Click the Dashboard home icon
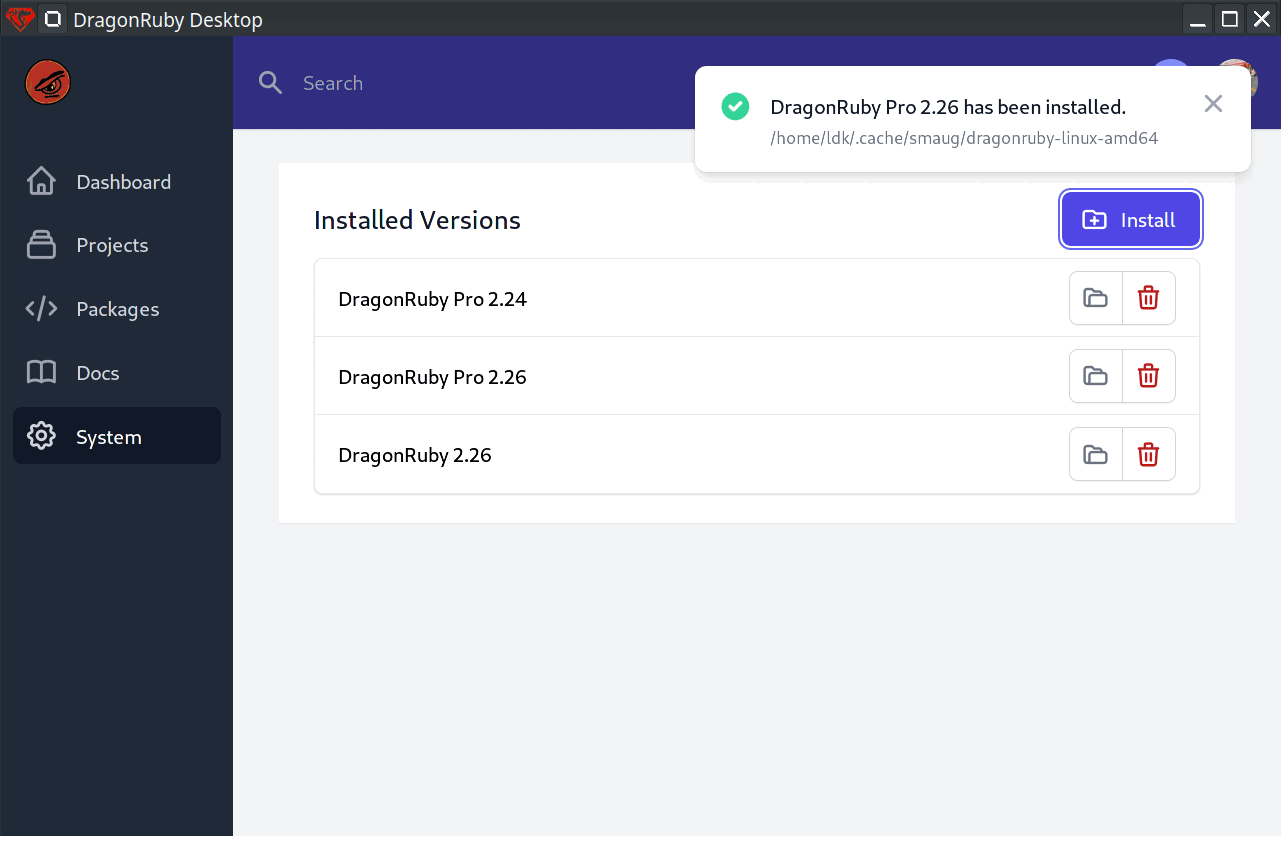Image resolution: width=1282 pixels, height=866 pixels. (41, 181)
